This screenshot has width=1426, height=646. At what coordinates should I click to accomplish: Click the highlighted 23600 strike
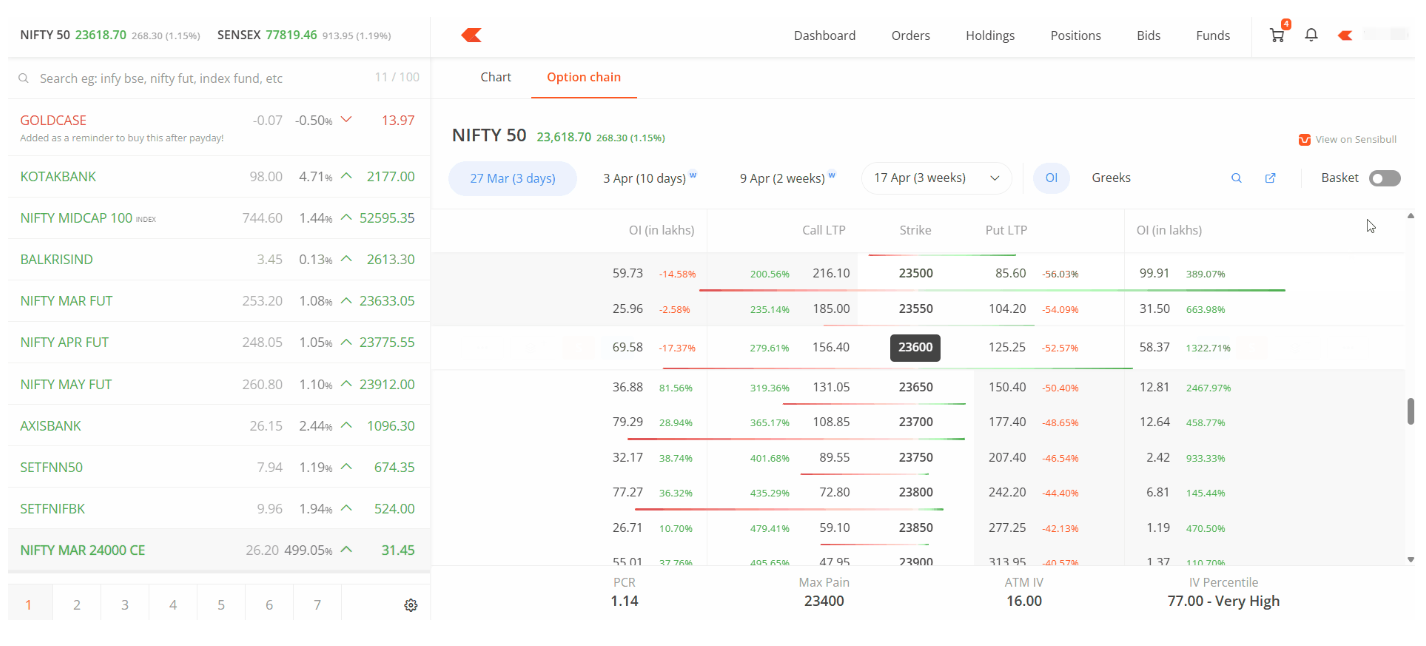click(x=915, y=348)
